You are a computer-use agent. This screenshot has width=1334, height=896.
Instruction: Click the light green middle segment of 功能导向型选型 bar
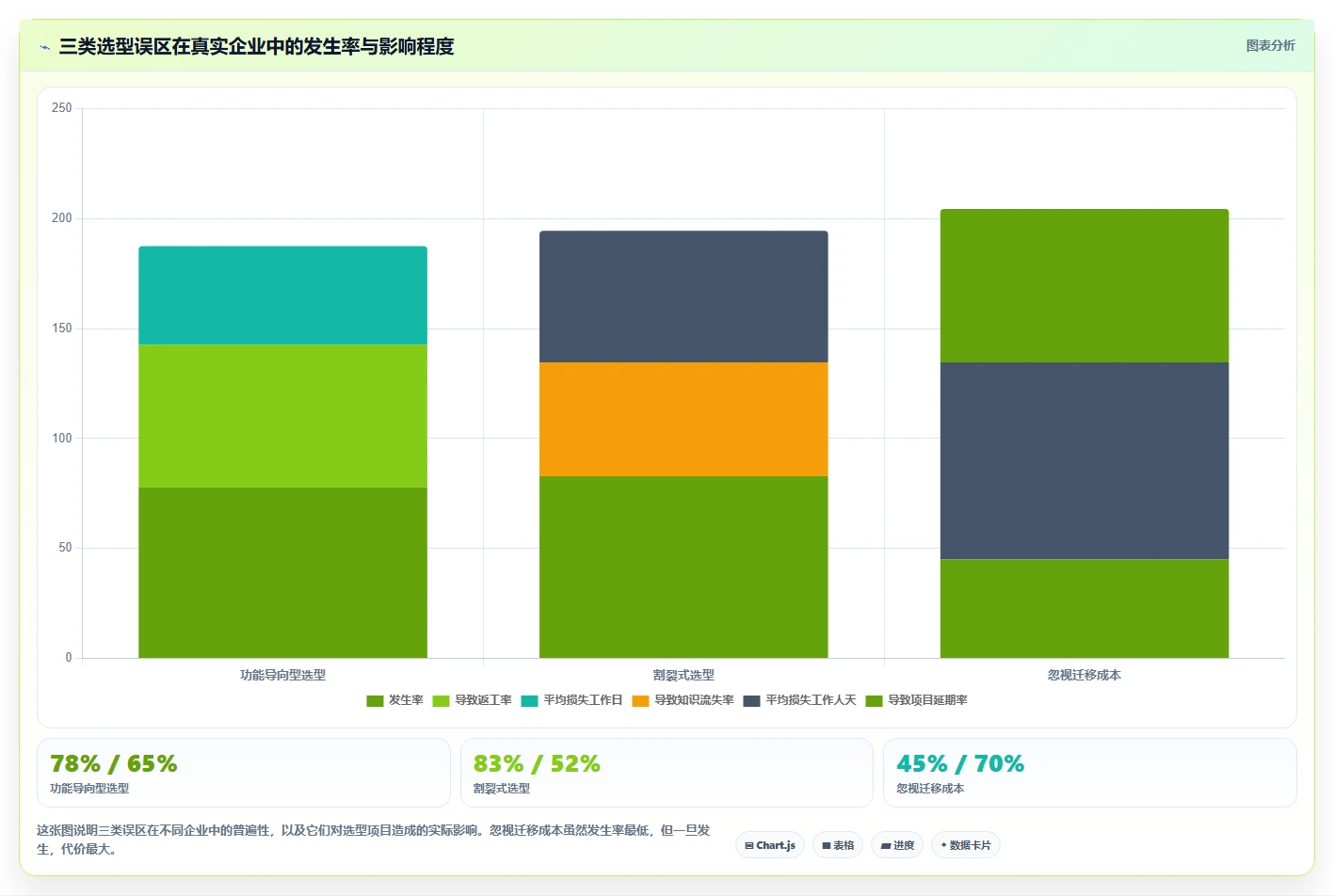click(x=282, y=416)
